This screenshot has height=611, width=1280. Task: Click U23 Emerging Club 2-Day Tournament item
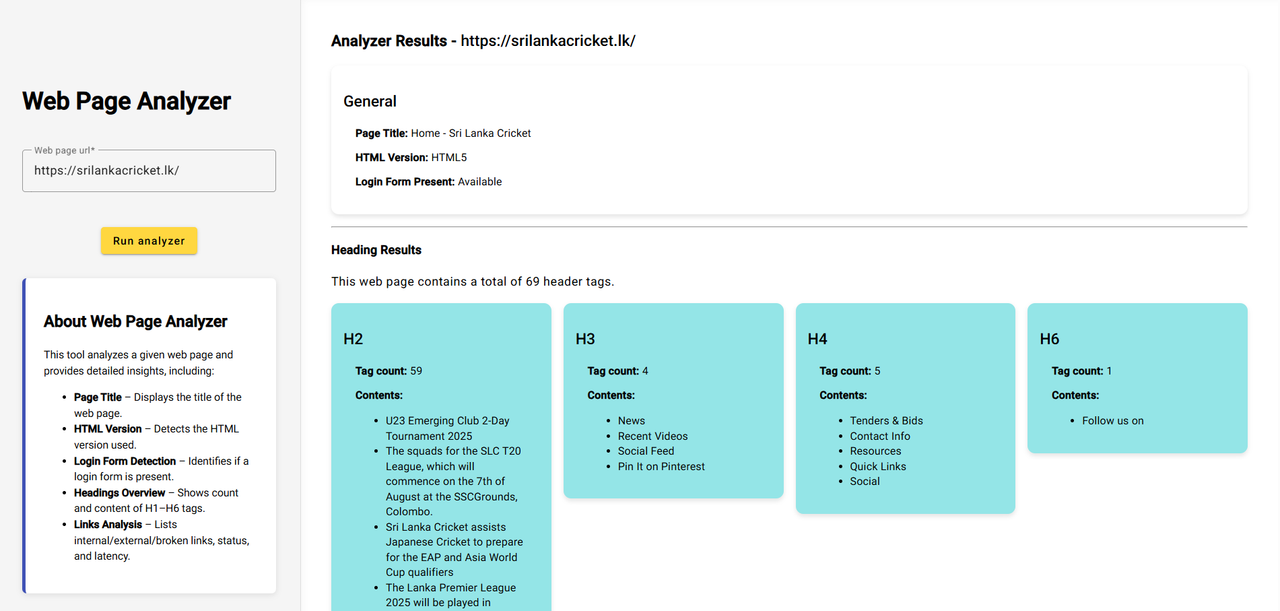coord(448,428)
